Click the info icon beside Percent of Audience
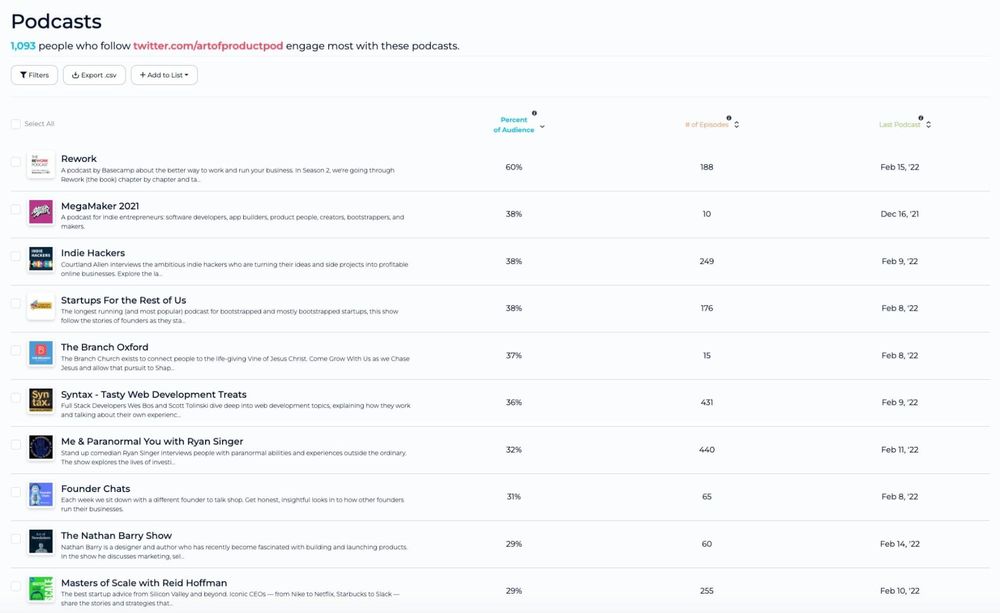1000x613 pixels. pyautogui.click(x=535, y=113)
